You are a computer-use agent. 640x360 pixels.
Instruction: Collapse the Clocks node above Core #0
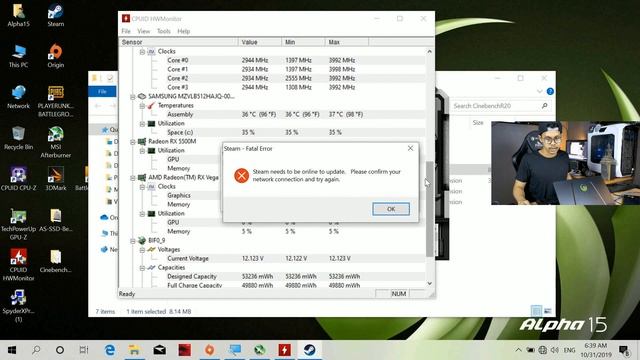tap(142, 51)
